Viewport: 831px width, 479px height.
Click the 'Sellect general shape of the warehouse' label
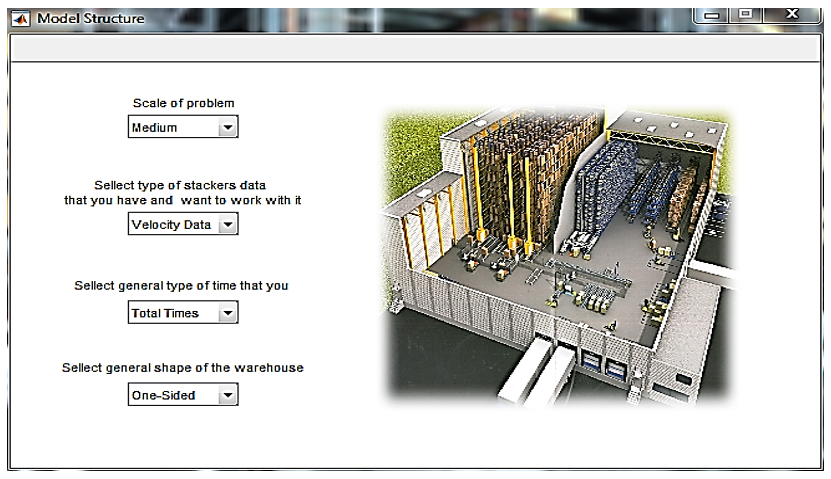click(183, 368)
